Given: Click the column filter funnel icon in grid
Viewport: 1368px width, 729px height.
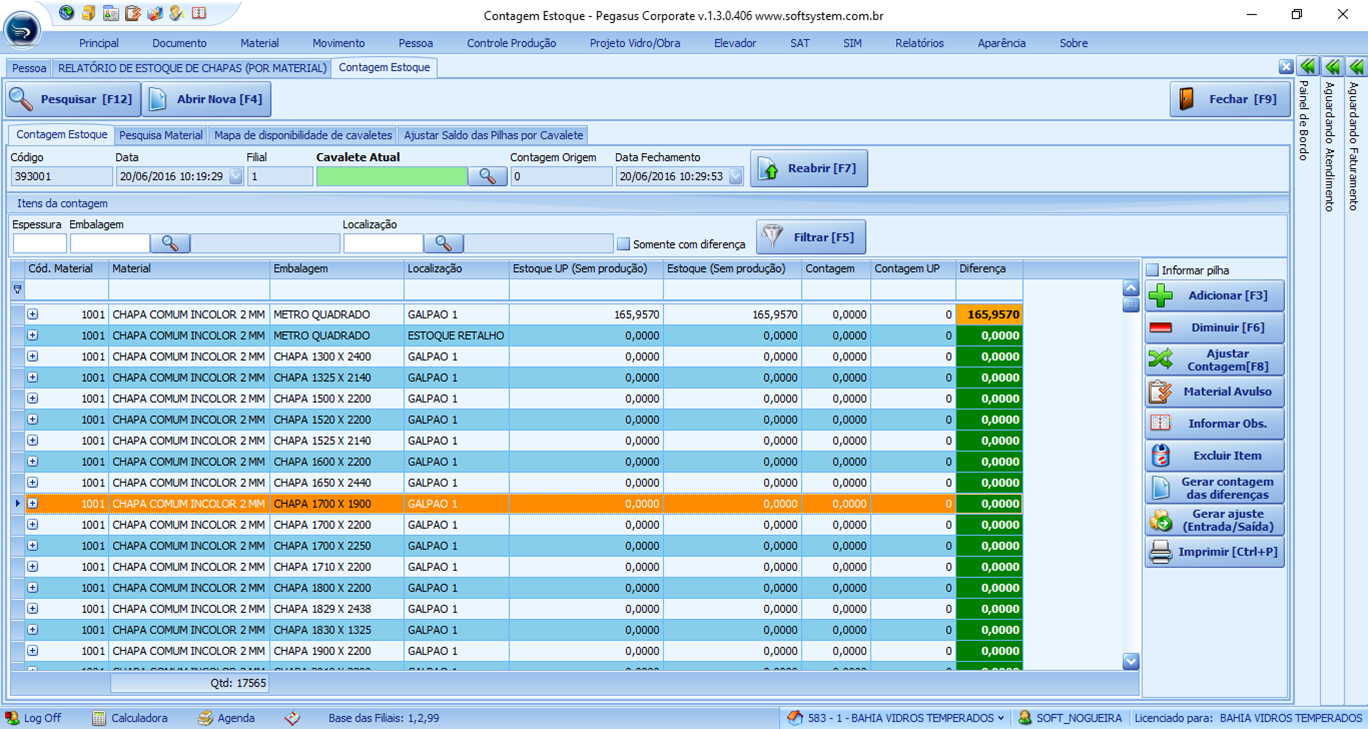Looking at the screenshot, I should tap(17, 289).
